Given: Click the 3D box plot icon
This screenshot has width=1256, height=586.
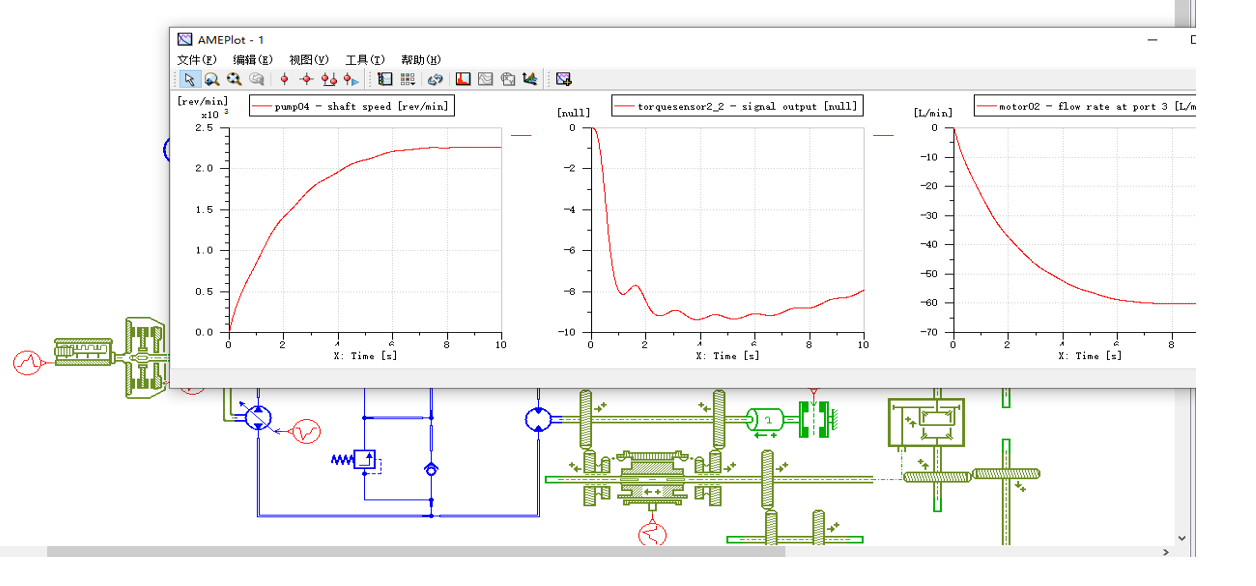Looking at the screenshot, I should [x=507, y=79].
